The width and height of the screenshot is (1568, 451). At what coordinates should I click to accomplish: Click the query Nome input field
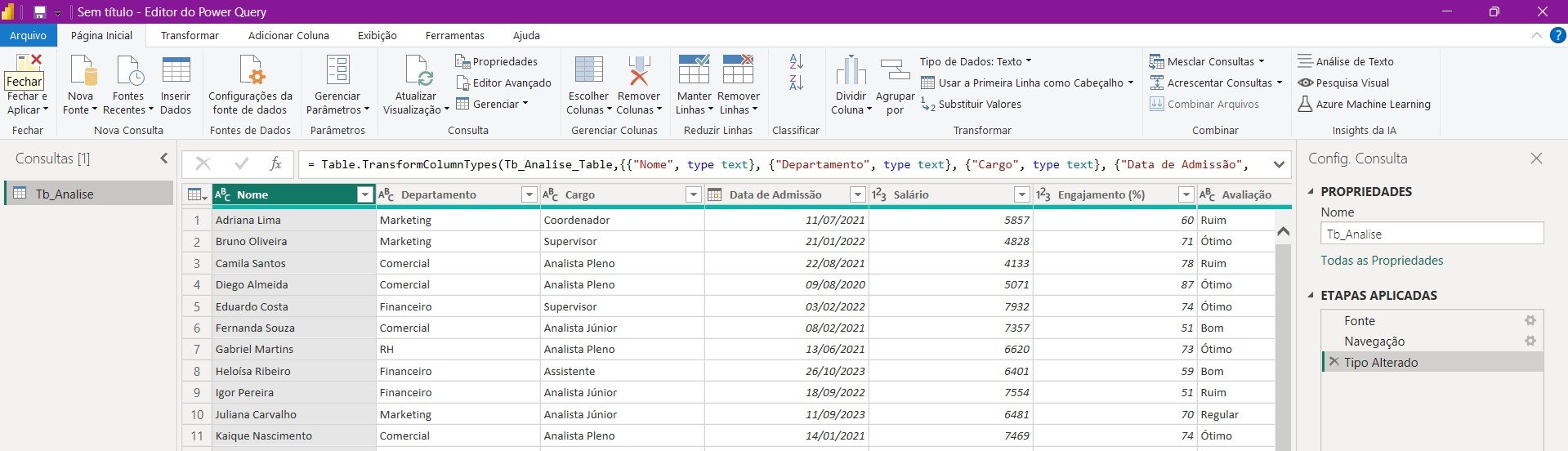[x=1432, y=234]
